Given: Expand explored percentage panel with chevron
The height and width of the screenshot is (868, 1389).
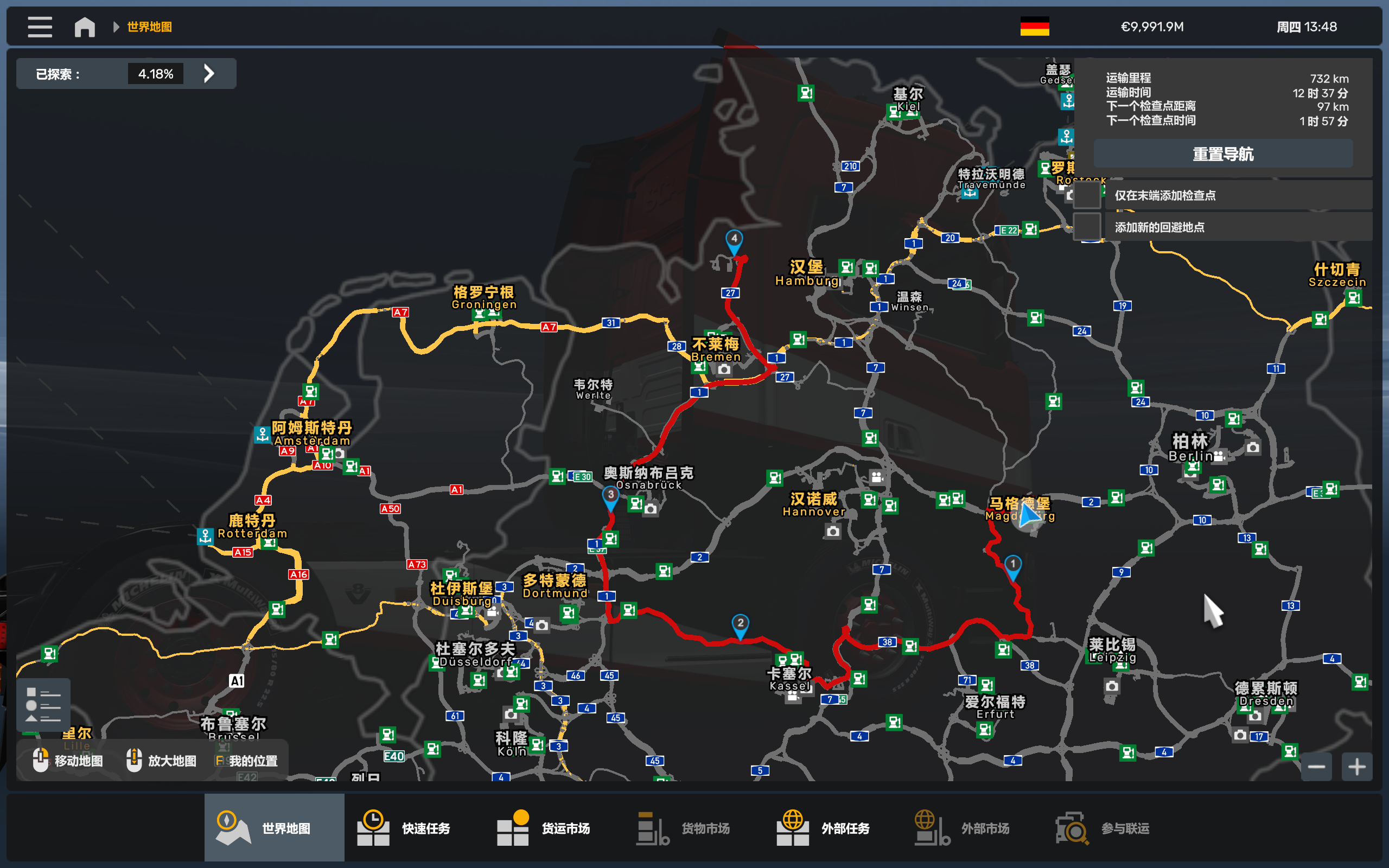Looking at the screenshot, I should (x=209, y=73).
